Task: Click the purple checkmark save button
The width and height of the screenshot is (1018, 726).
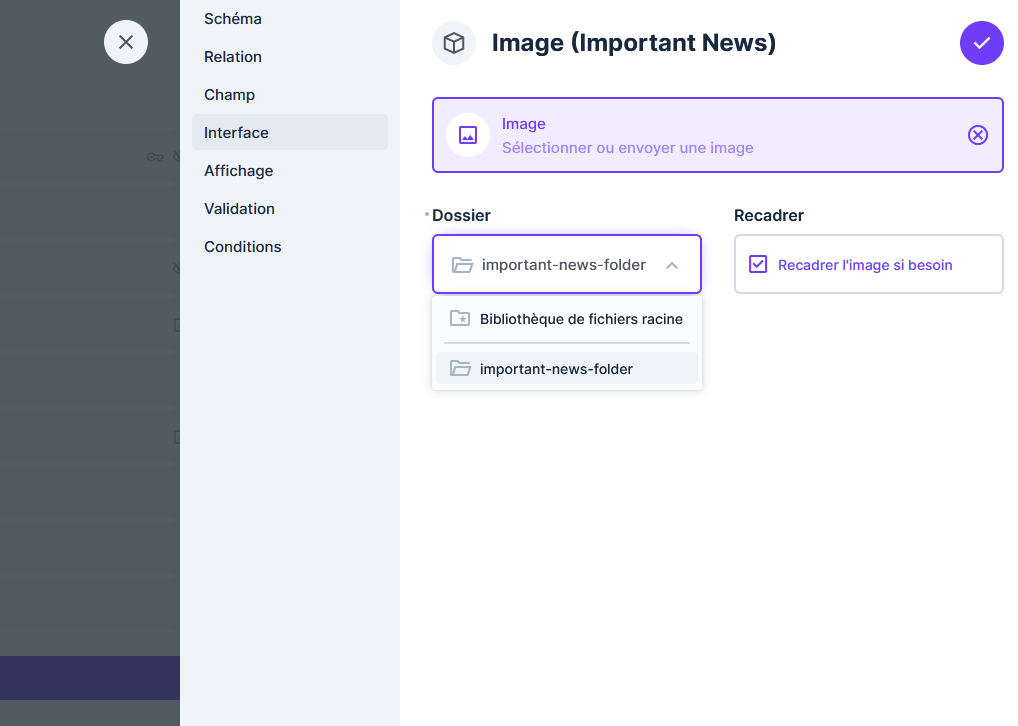Action: click(x=981, y=43)
